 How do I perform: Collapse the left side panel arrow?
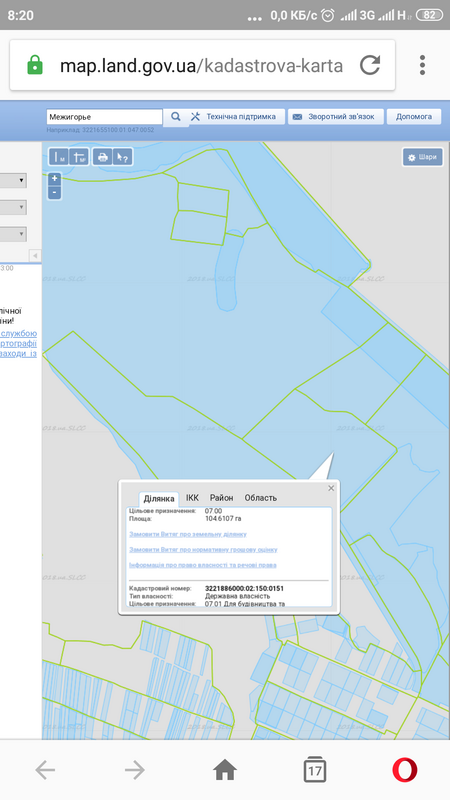point(35,255)
